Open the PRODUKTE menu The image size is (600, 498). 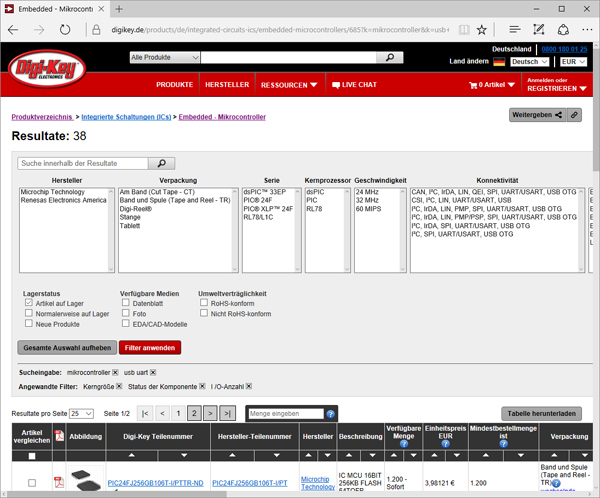click(174, 85)
